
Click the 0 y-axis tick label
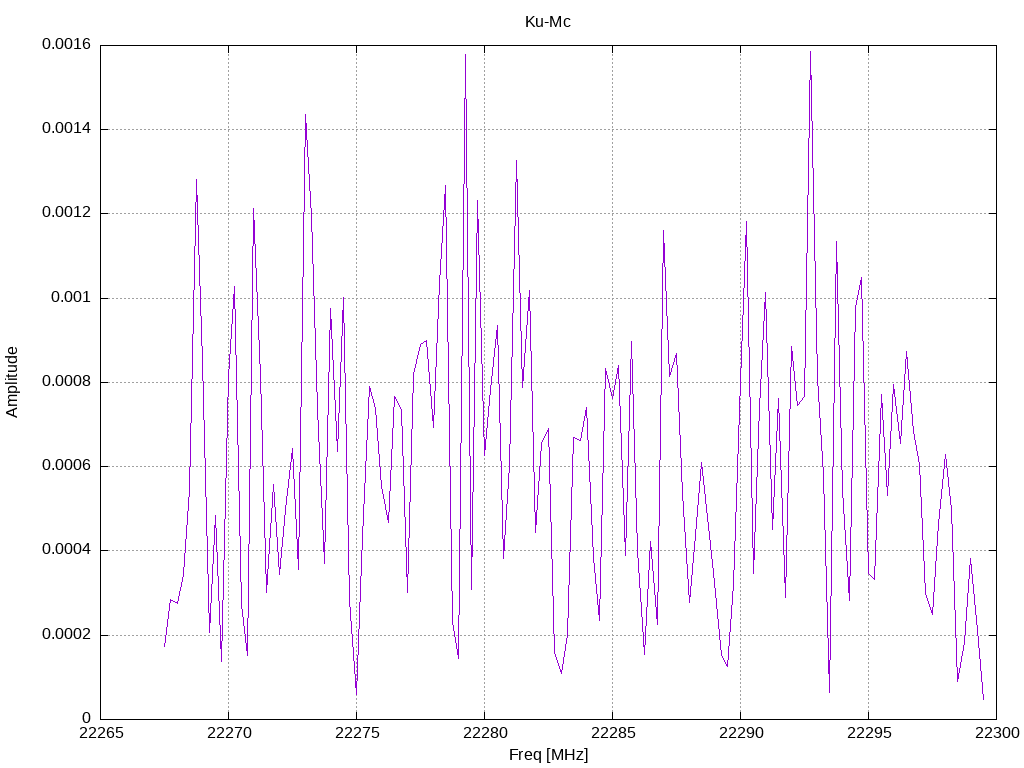tap(86, 718)
